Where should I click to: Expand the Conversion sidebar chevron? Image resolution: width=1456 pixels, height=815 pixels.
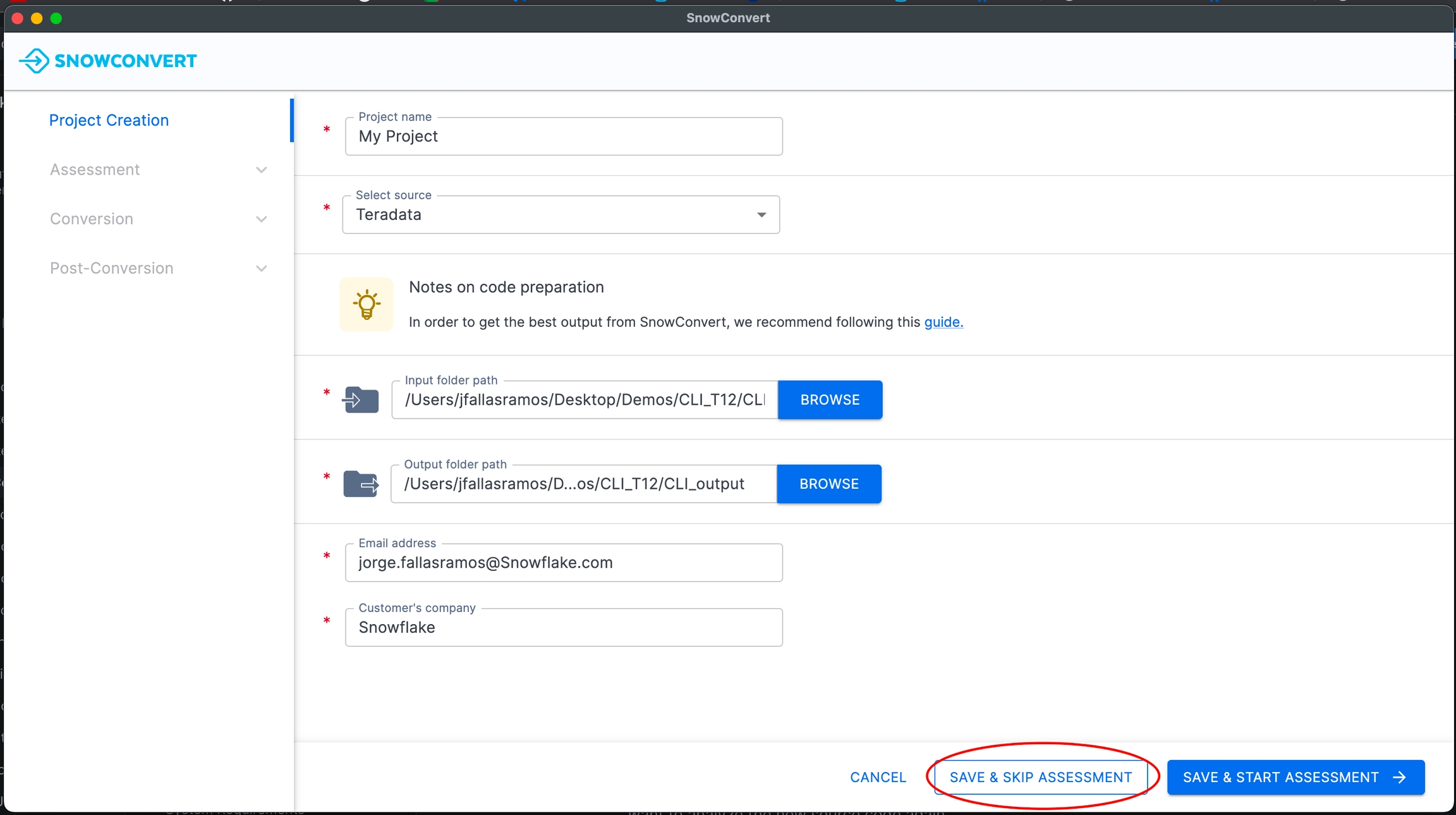click(261, 219)
